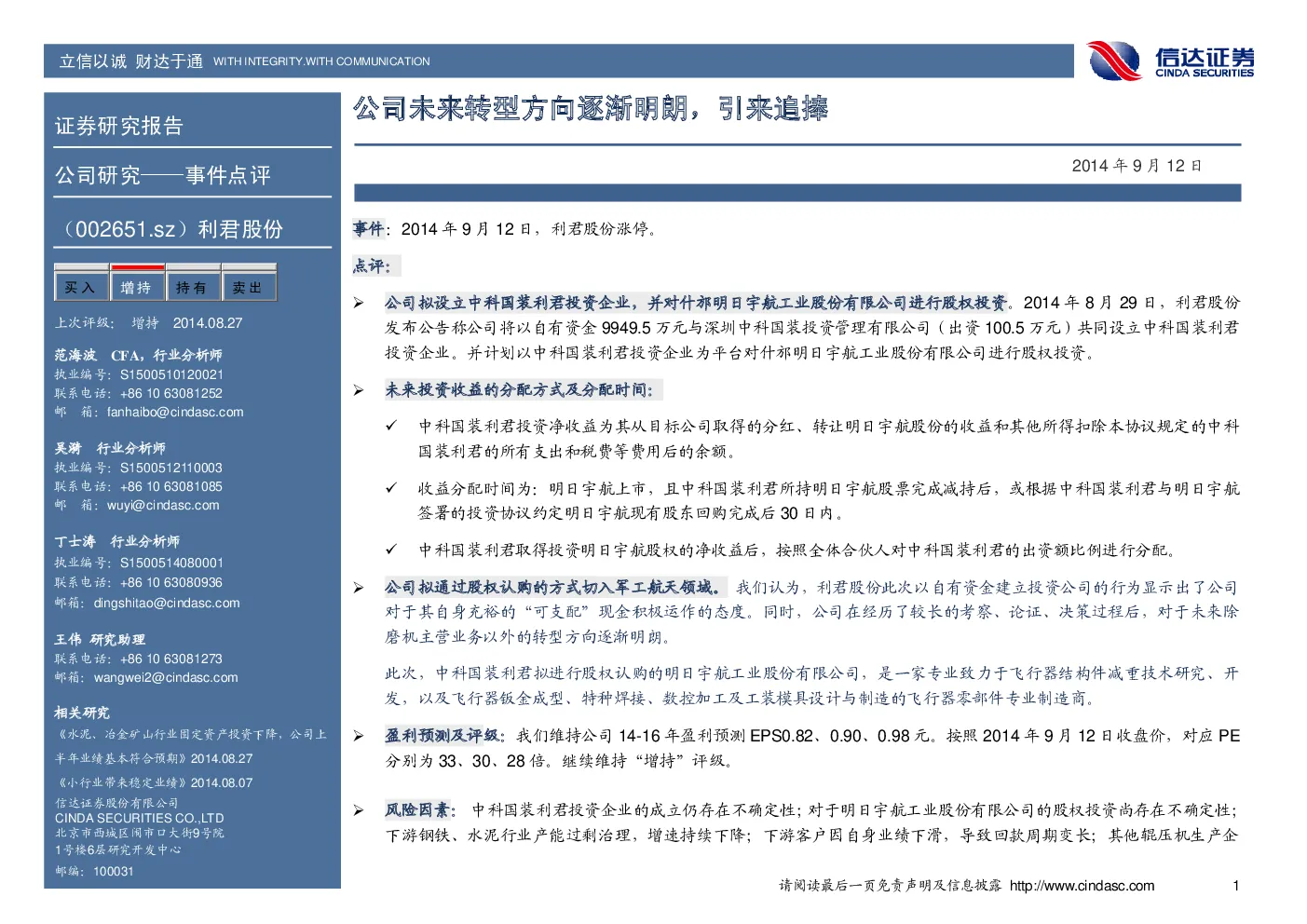1307x924 pixels.
Task: Select the 买入 rating box
Action: 81,287
